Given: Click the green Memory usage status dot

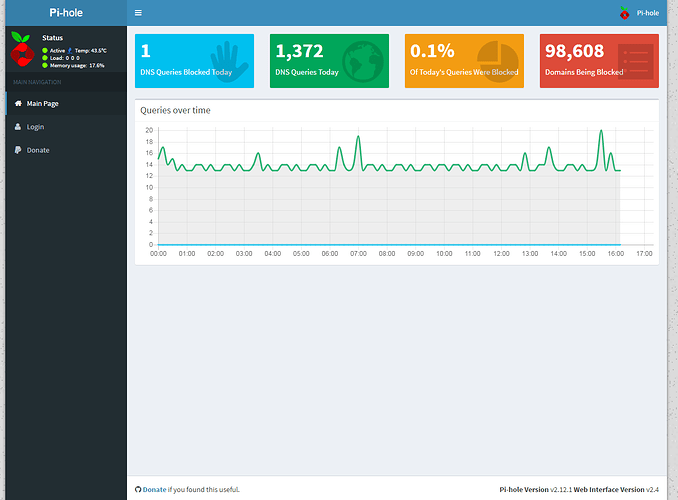Looking at the screenshot, I should coord(45,65).
